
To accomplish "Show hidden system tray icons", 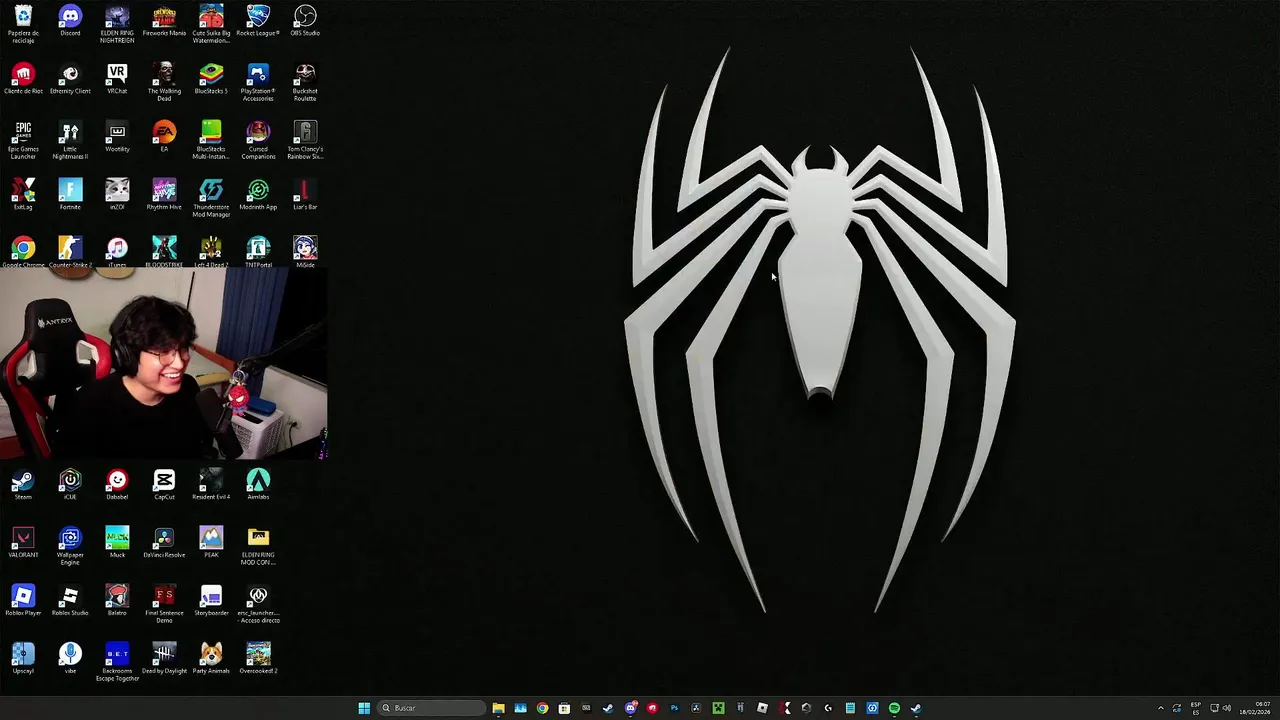I will [x=1161, y=708].
